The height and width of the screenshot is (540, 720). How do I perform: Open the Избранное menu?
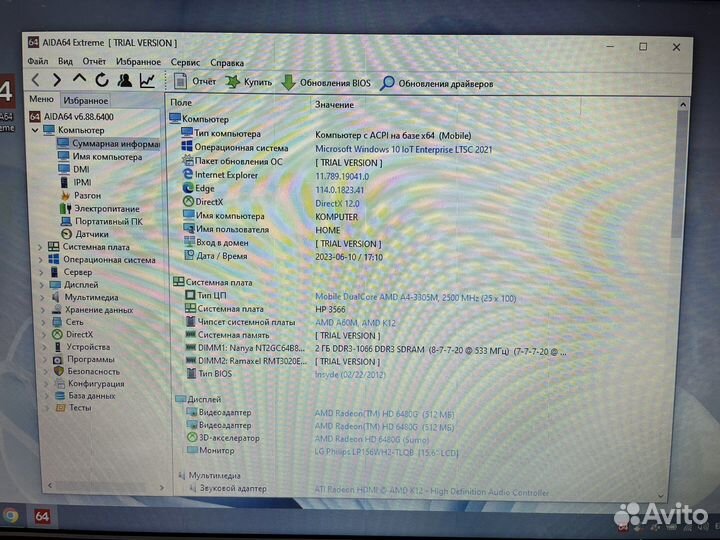tap(138, 62)
